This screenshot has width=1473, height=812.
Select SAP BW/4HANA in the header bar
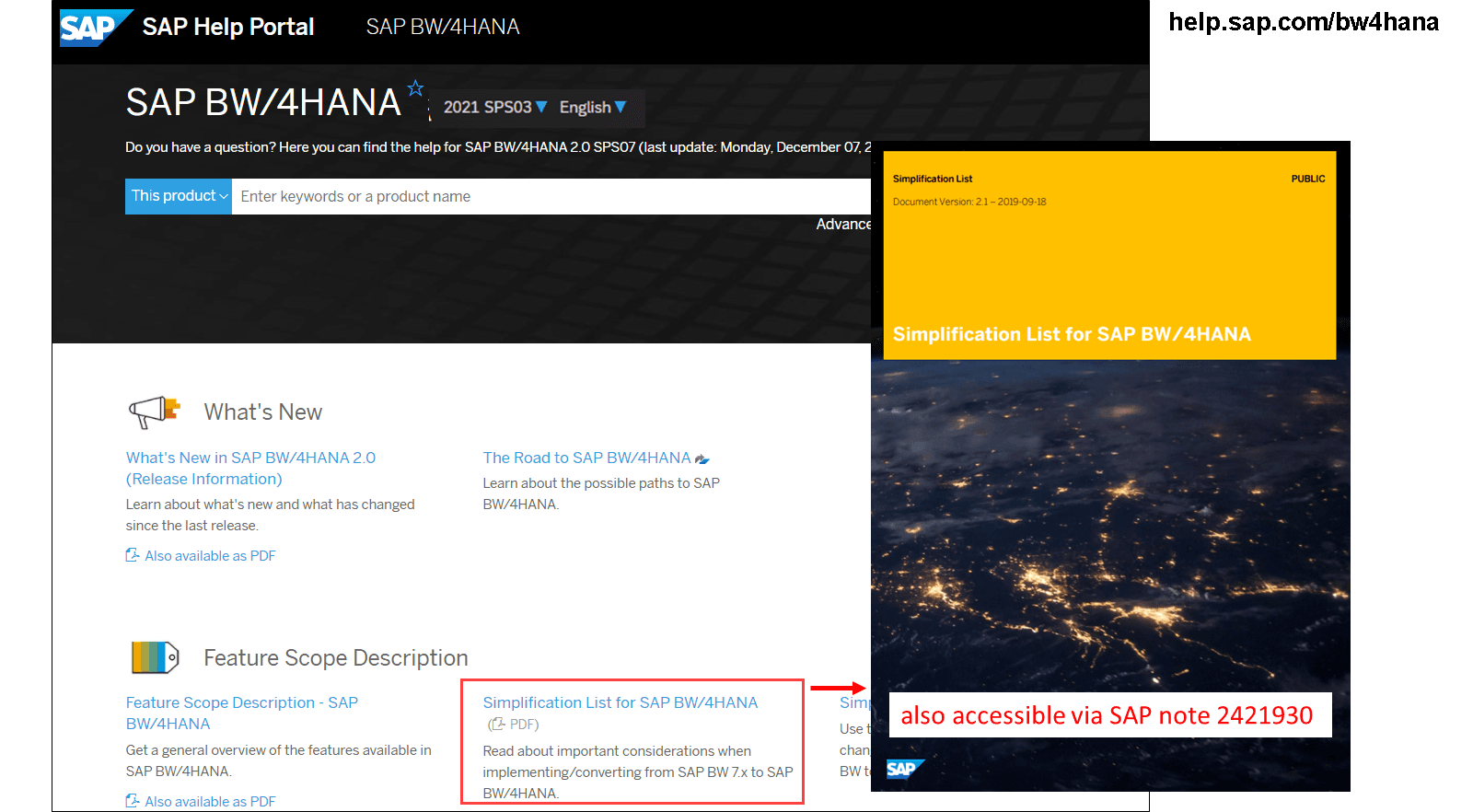coord(443,27)
